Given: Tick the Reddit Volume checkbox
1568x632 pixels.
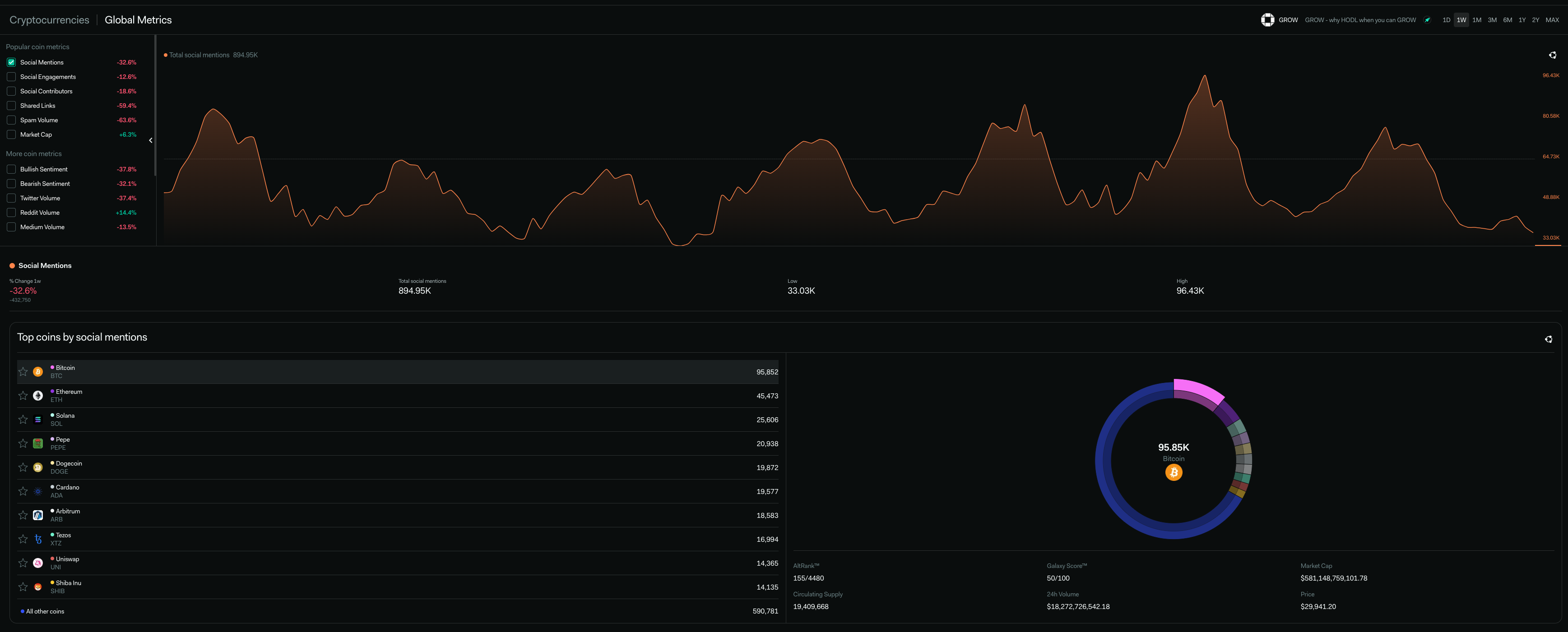Looking at the screenshot, I should pos(11,212).
